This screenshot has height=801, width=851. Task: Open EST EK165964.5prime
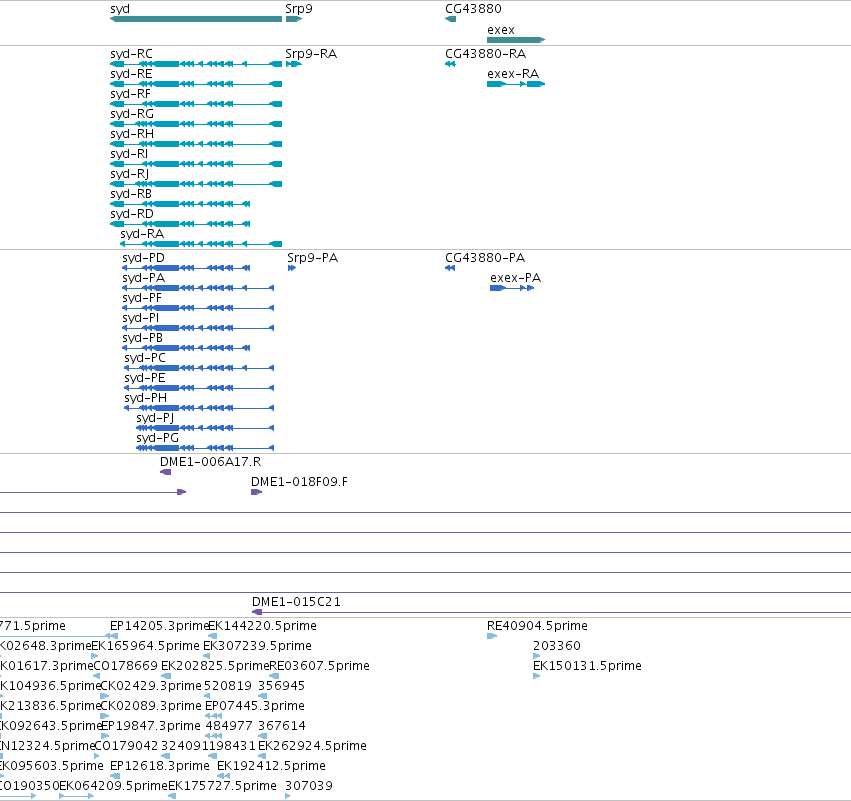point(95,656)
